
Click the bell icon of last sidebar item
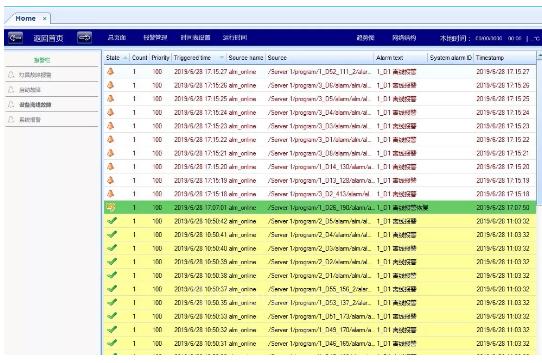pyautogui.click(x=11, y=120)
